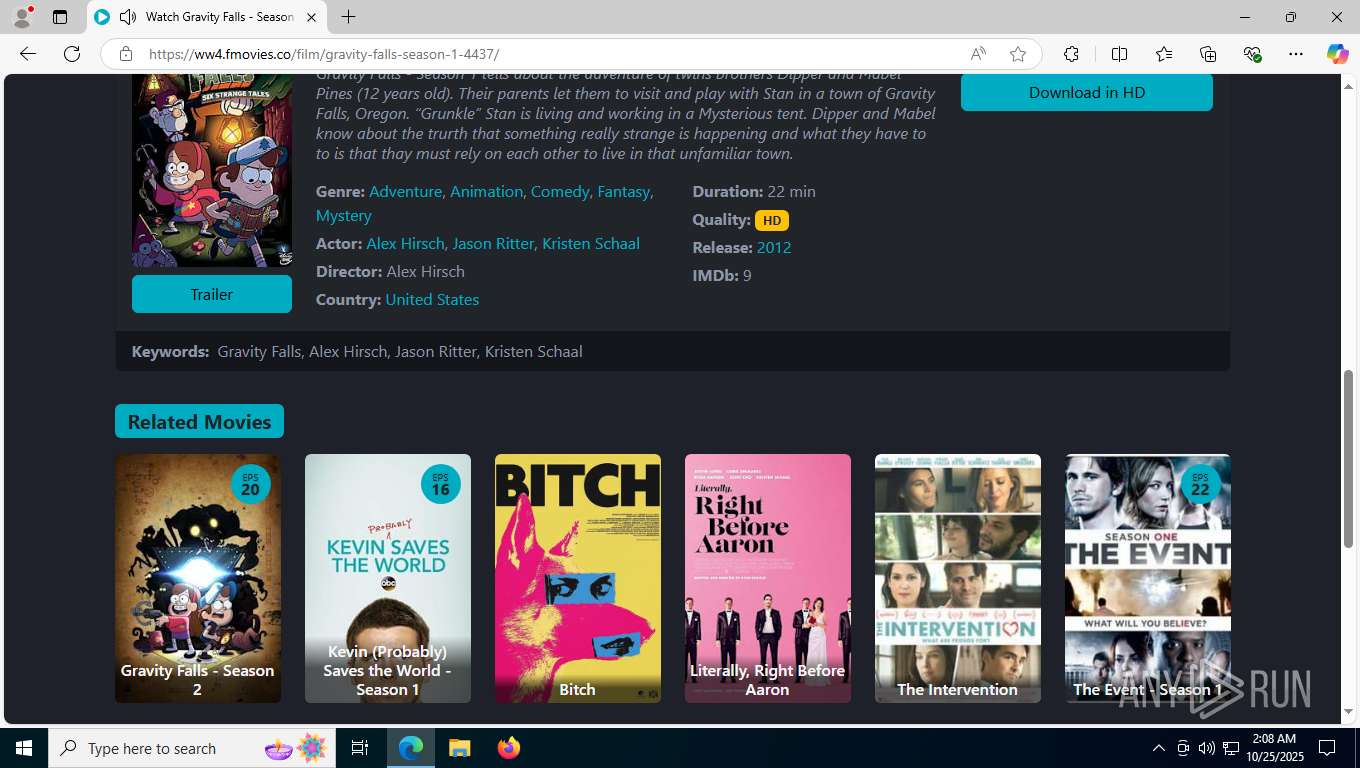The height and width of the screenshot is (768, 1360).
Task: Open the Animation genre link
Action: tap(486, 191)
